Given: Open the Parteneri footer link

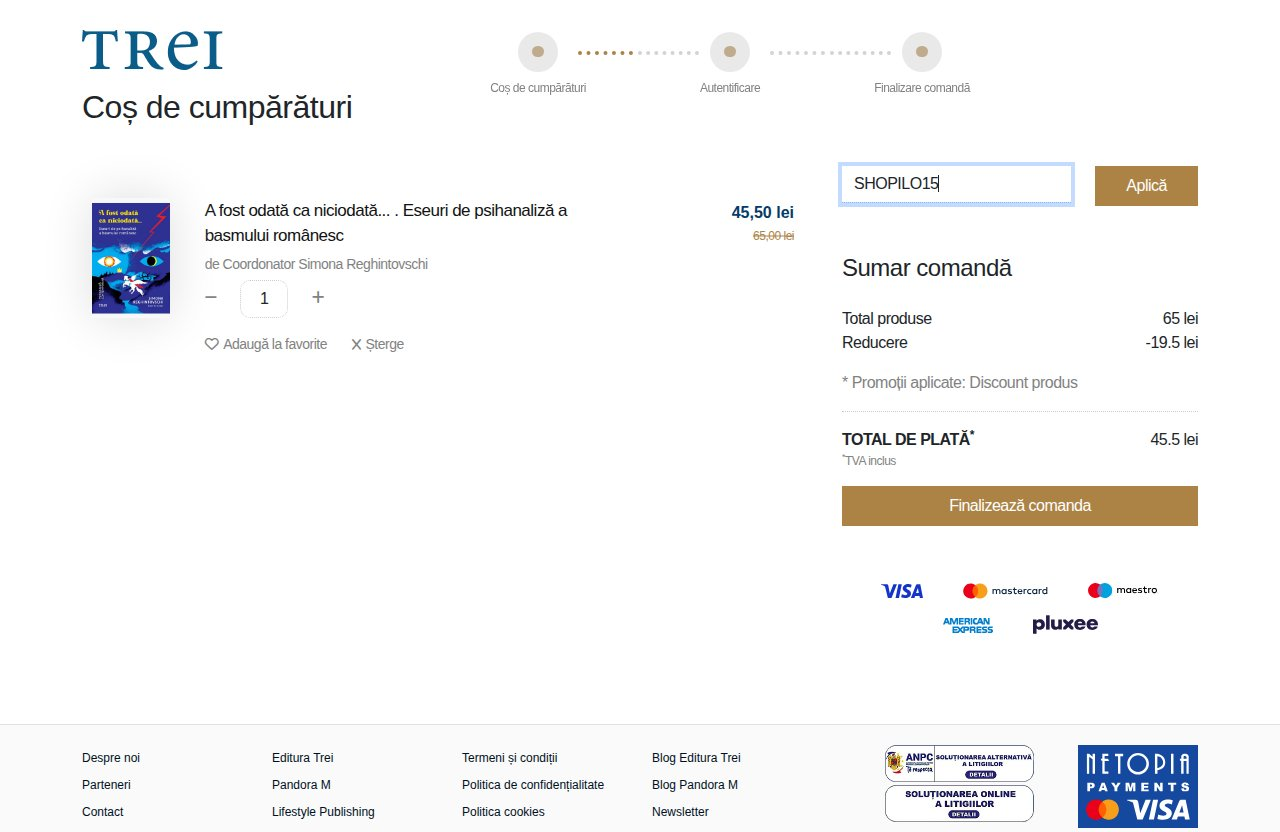Looking at the screenshot, I should 106,785.
